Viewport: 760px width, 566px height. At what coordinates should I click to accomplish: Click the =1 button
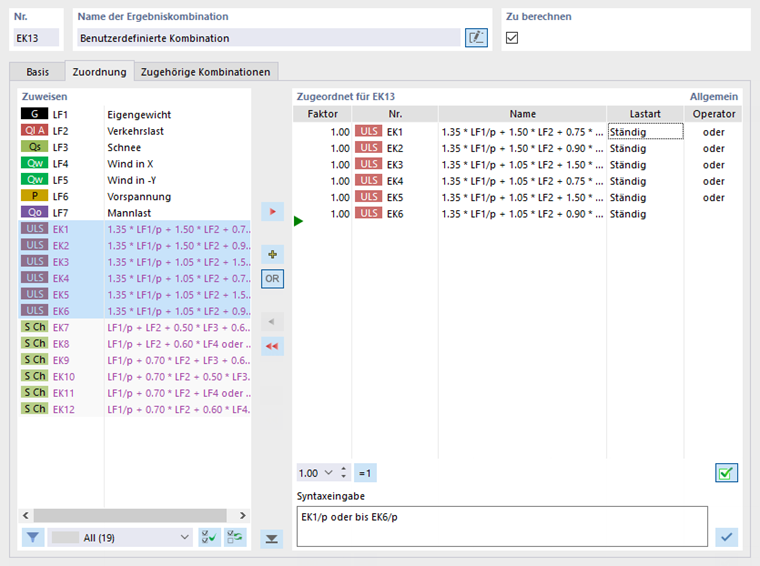pos(365,473)
